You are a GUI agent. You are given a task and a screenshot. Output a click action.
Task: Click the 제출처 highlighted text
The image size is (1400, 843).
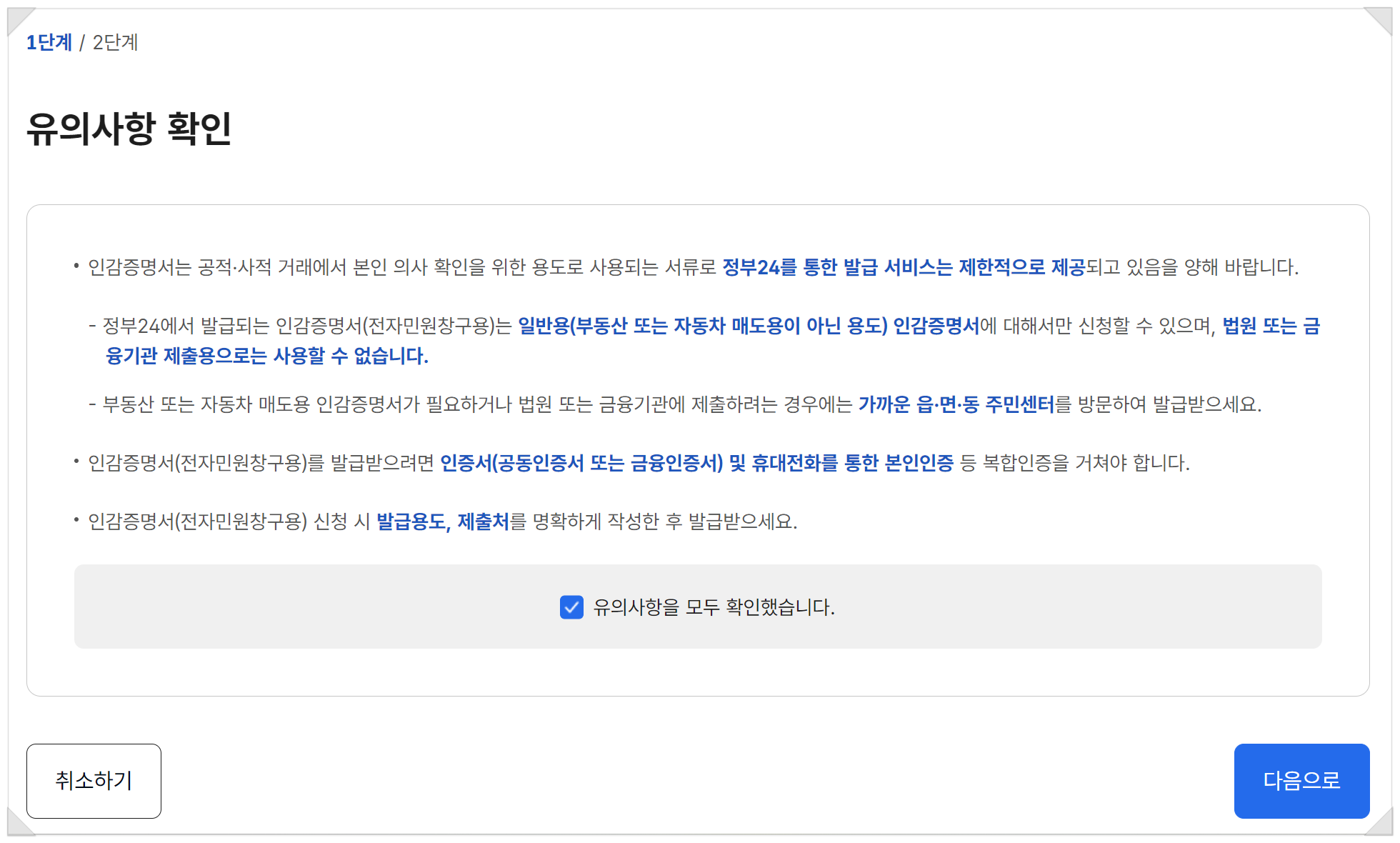(x=483, y=522)
